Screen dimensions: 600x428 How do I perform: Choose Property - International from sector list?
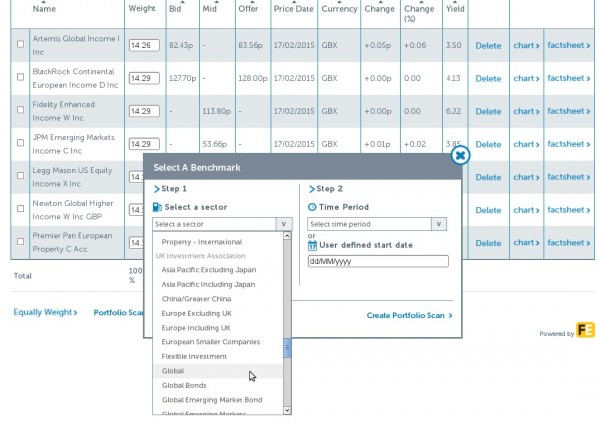tap(202, 242)
